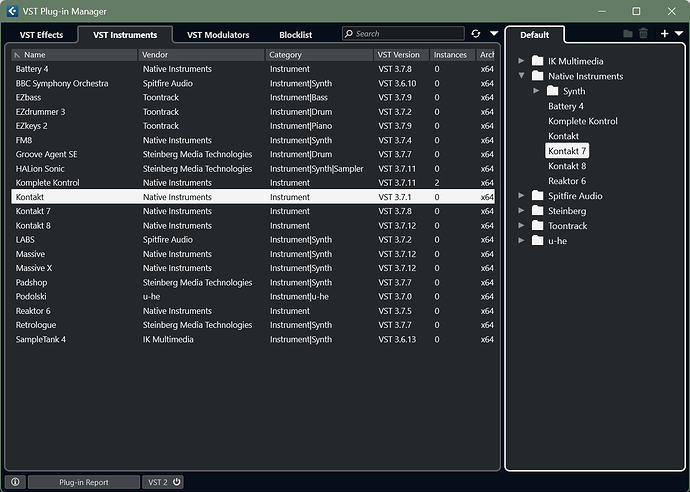Click the Spitfire Audio folder icon

pos(537,195)
